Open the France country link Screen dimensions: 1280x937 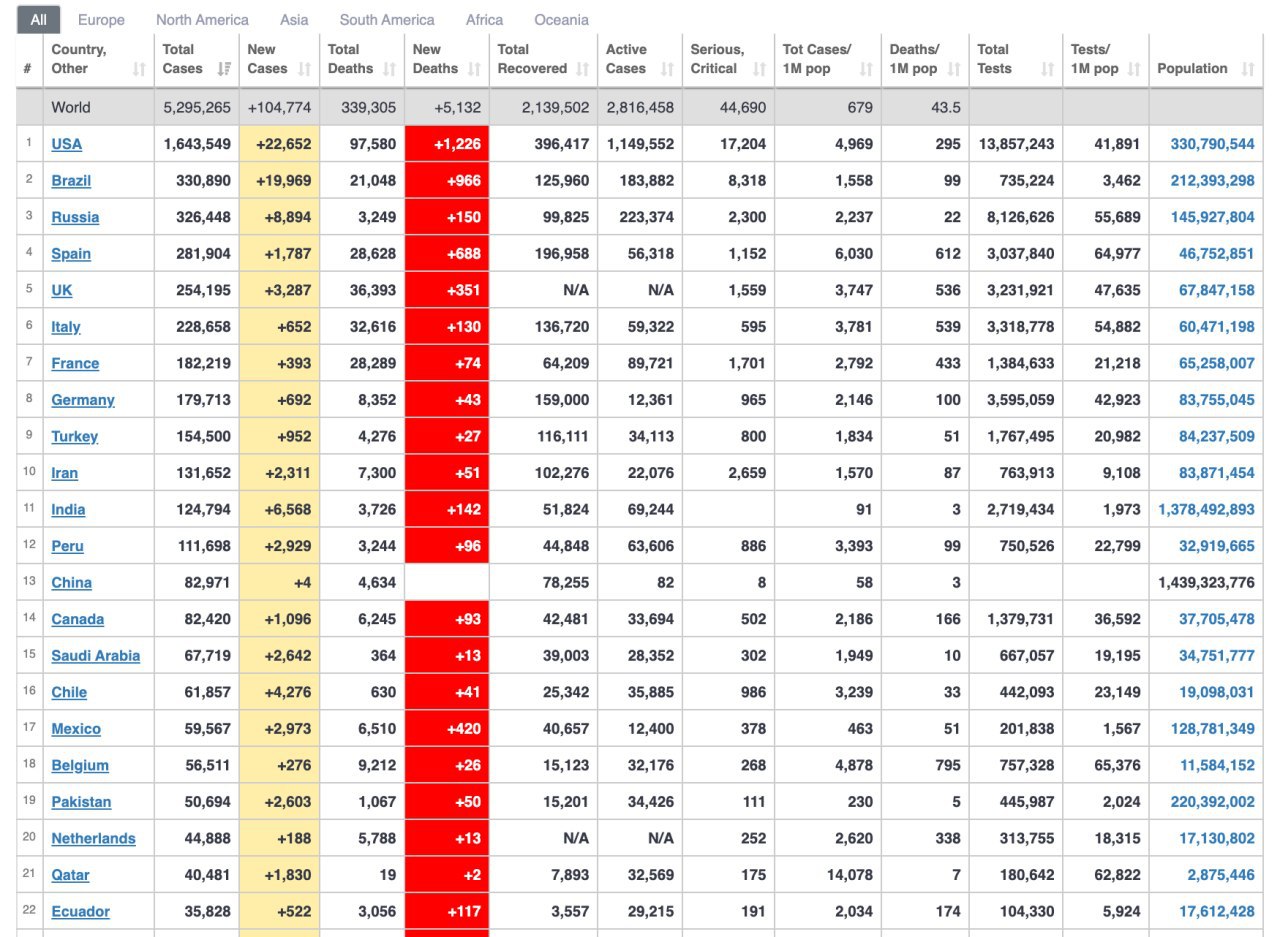point(75,363)
